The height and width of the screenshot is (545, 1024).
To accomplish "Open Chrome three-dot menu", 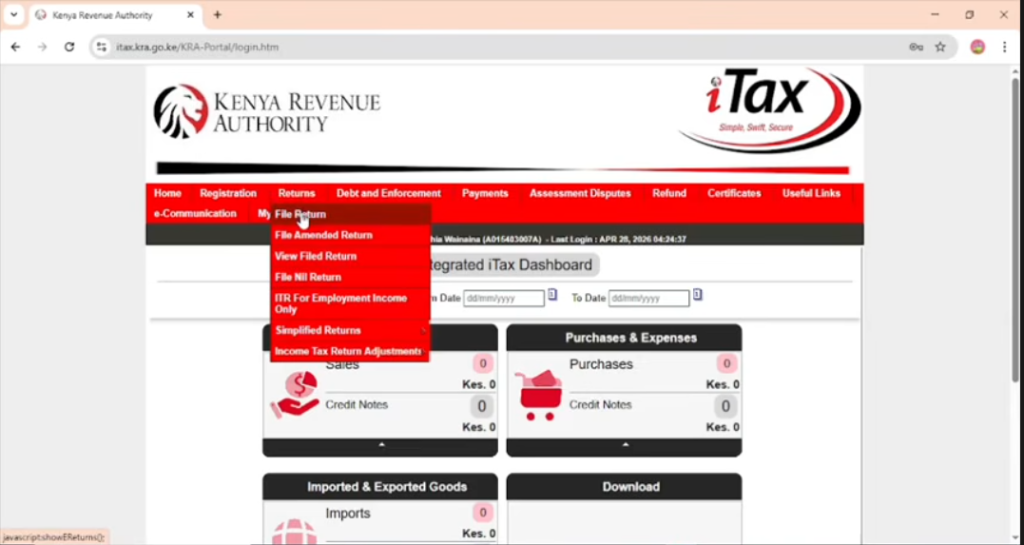I will [x=1004, y=47].
